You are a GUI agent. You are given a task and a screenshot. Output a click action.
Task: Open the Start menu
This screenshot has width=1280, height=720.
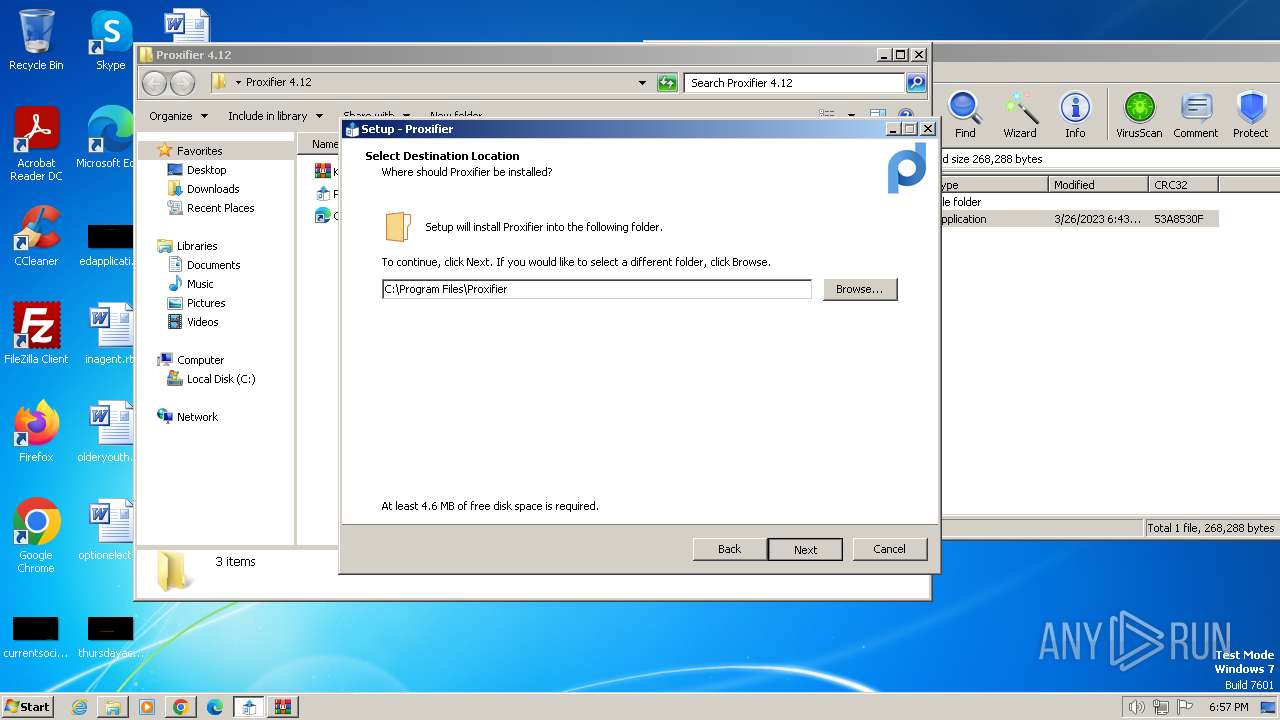tap(28, 707)
